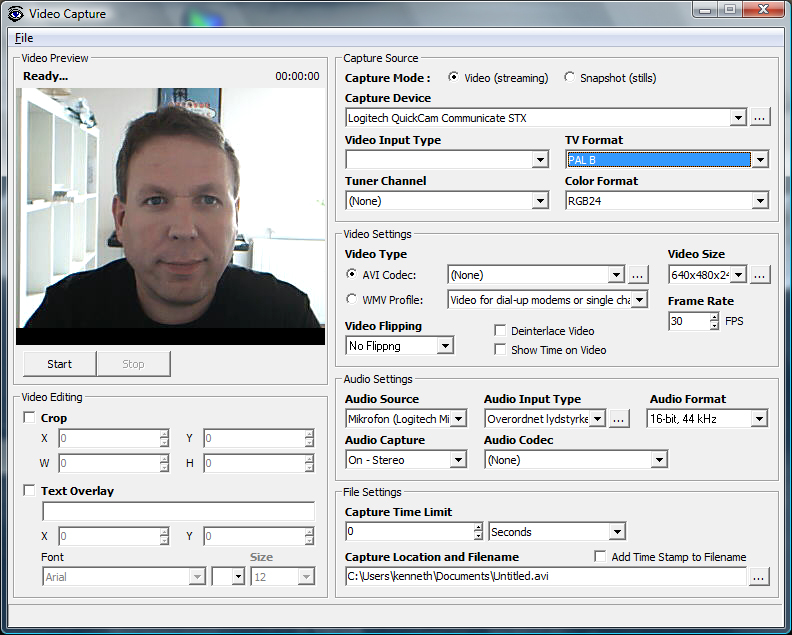792x635 pixels.
Task: Expand the TV Format dropdown
Action: (760, 160)
